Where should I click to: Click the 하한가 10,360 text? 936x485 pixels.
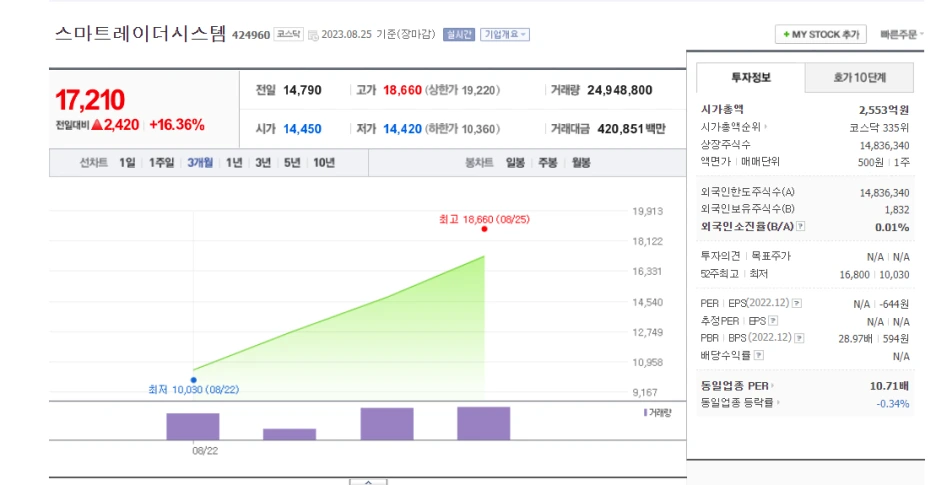(463, 129)
